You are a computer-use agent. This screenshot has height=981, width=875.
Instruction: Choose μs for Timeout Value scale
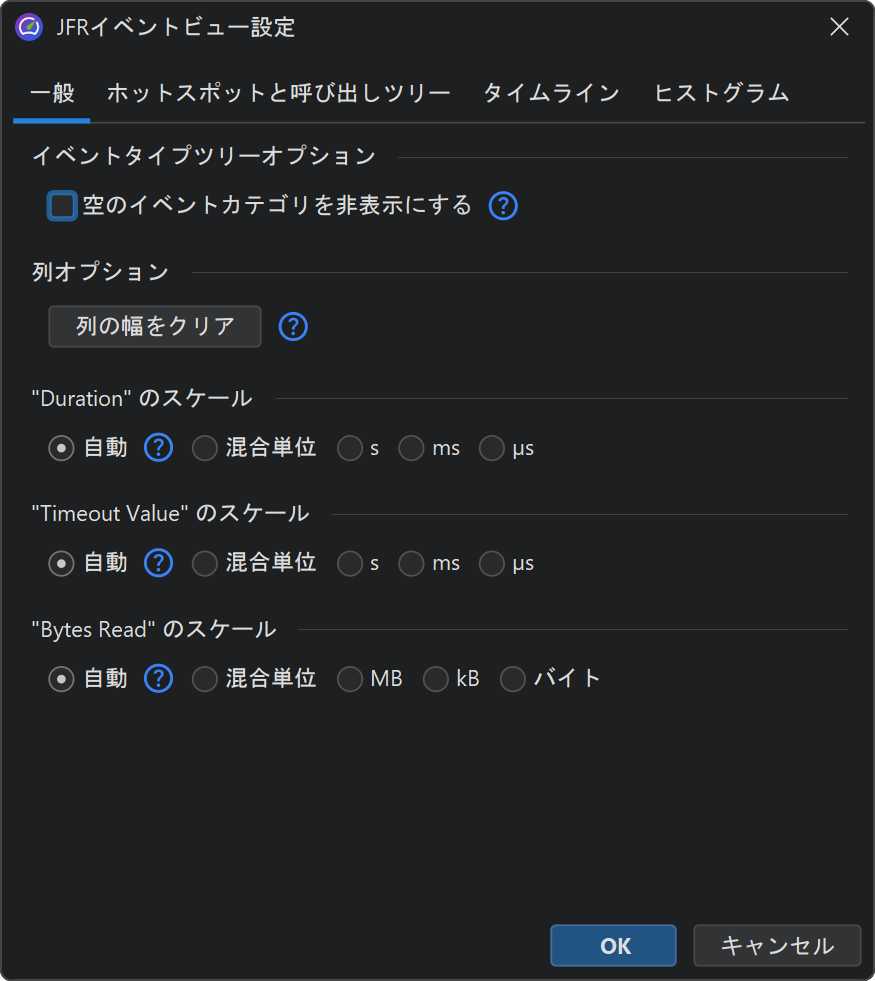492,564
